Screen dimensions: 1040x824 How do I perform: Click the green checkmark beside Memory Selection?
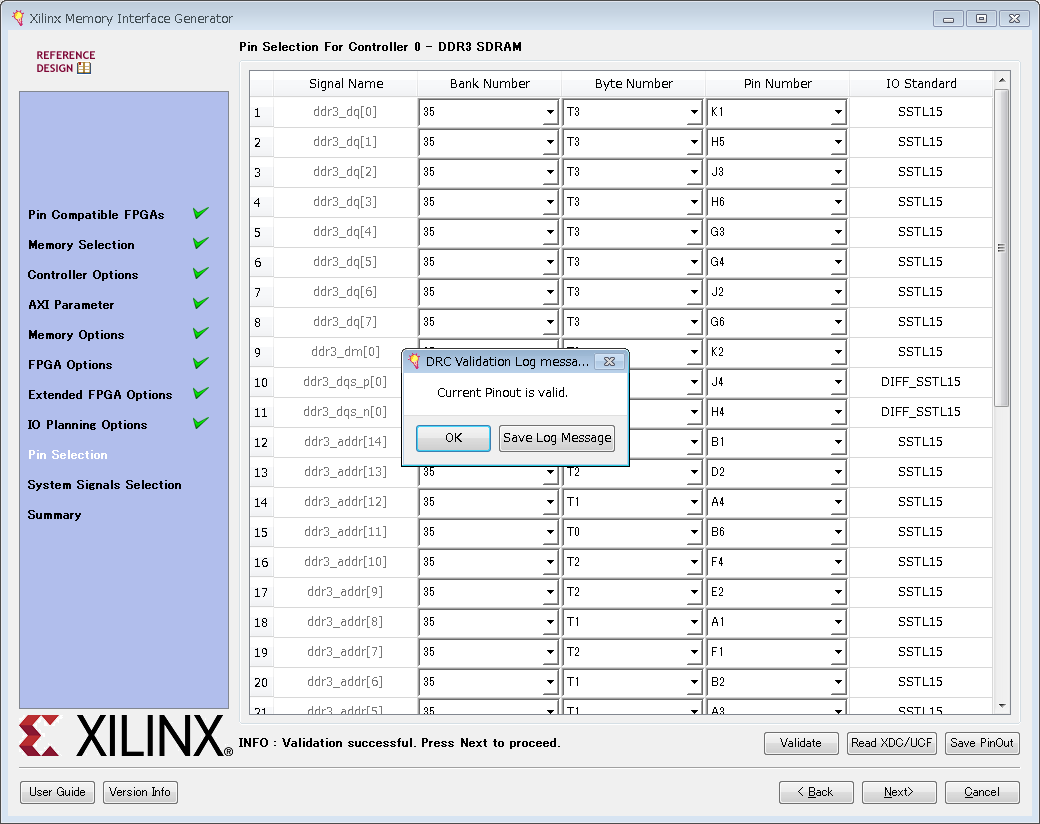point(200,243)
